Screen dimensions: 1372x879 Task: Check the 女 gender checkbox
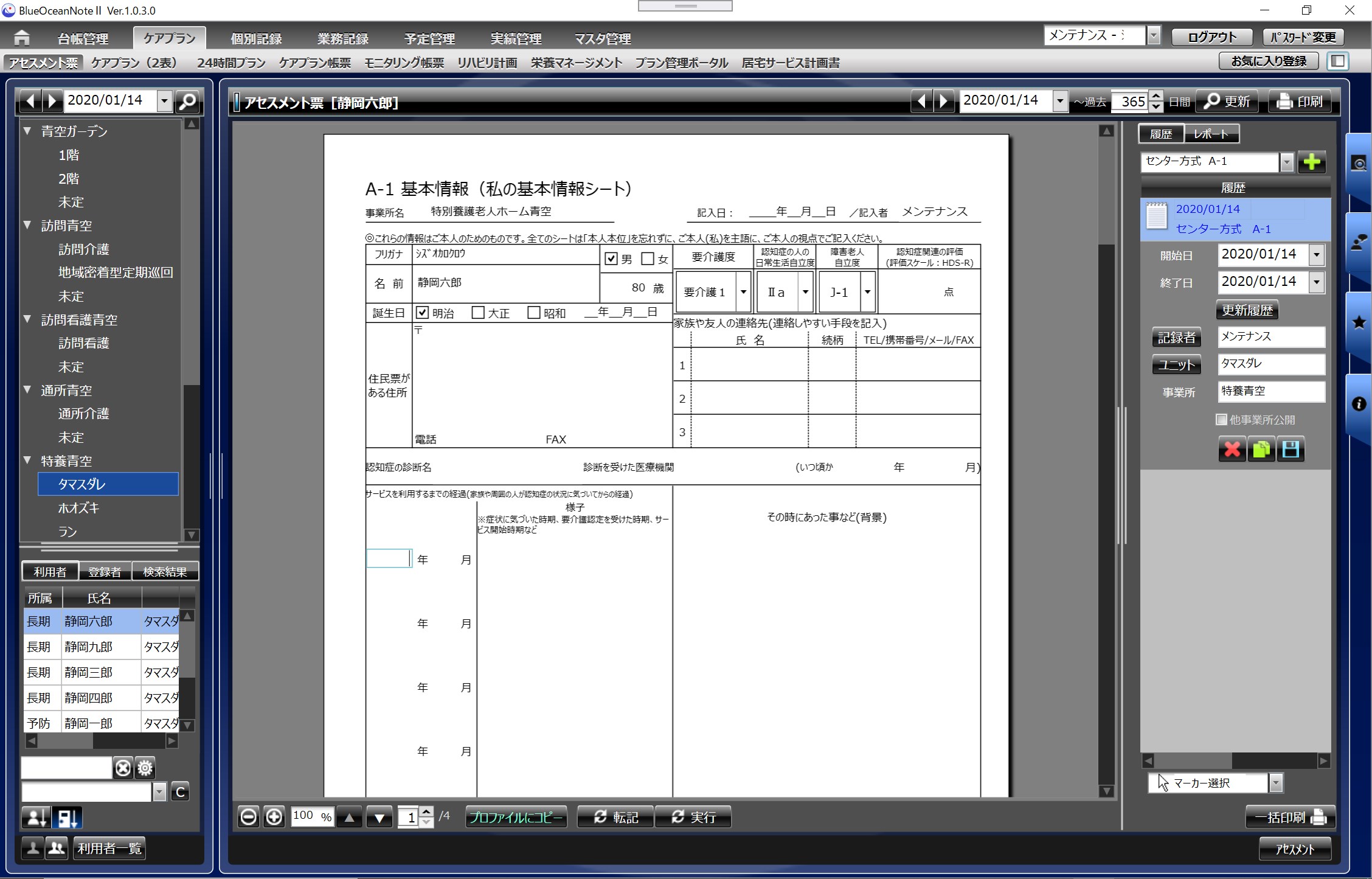coord(648,259)
